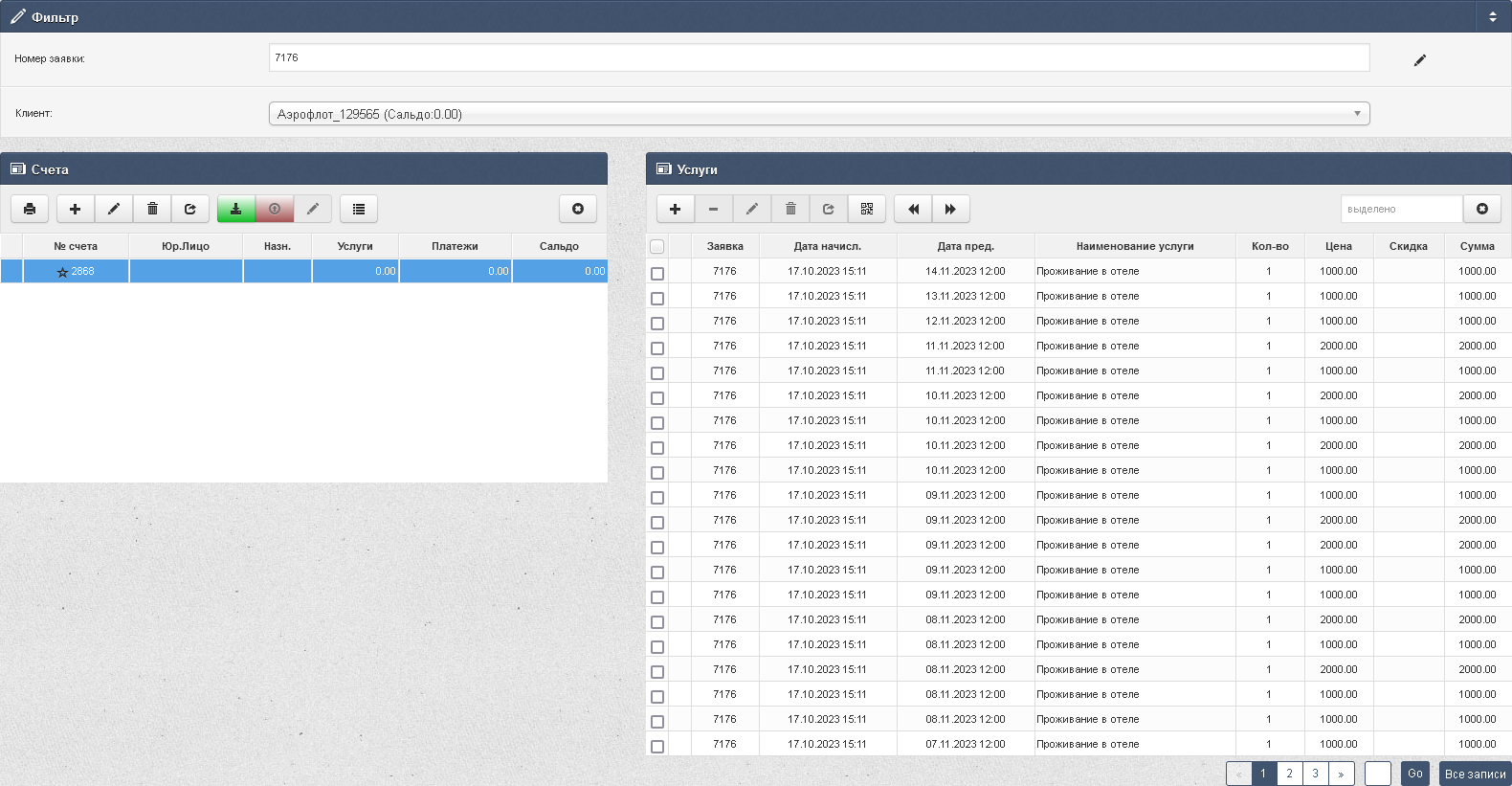Viewport: 1512px width, 786px height.
Task: Sort by Сумма column header
Action: 1478,246
